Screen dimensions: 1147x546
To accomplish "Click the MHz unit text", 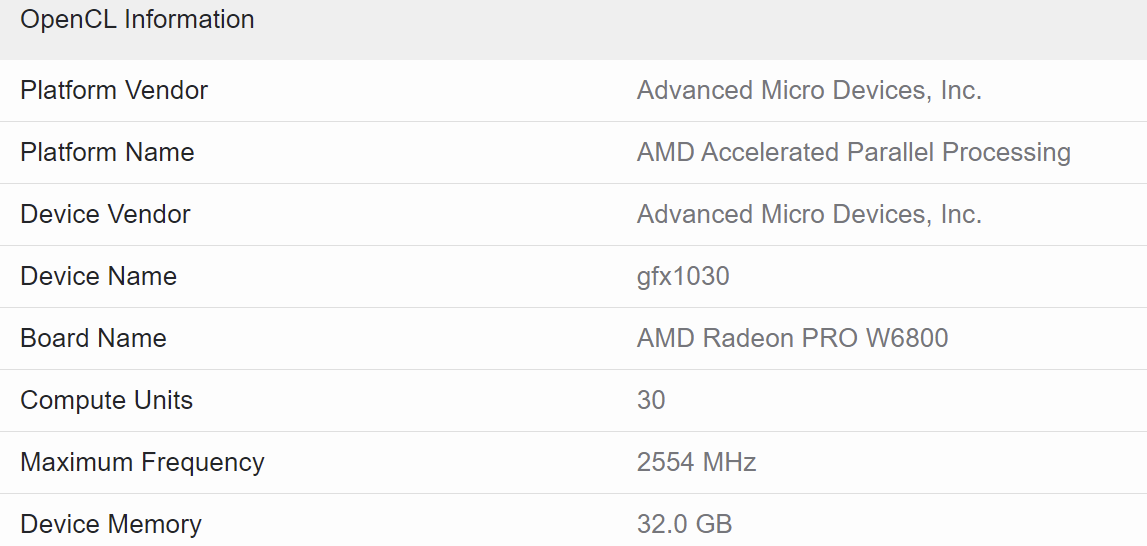I will click(x=731, y=462).
